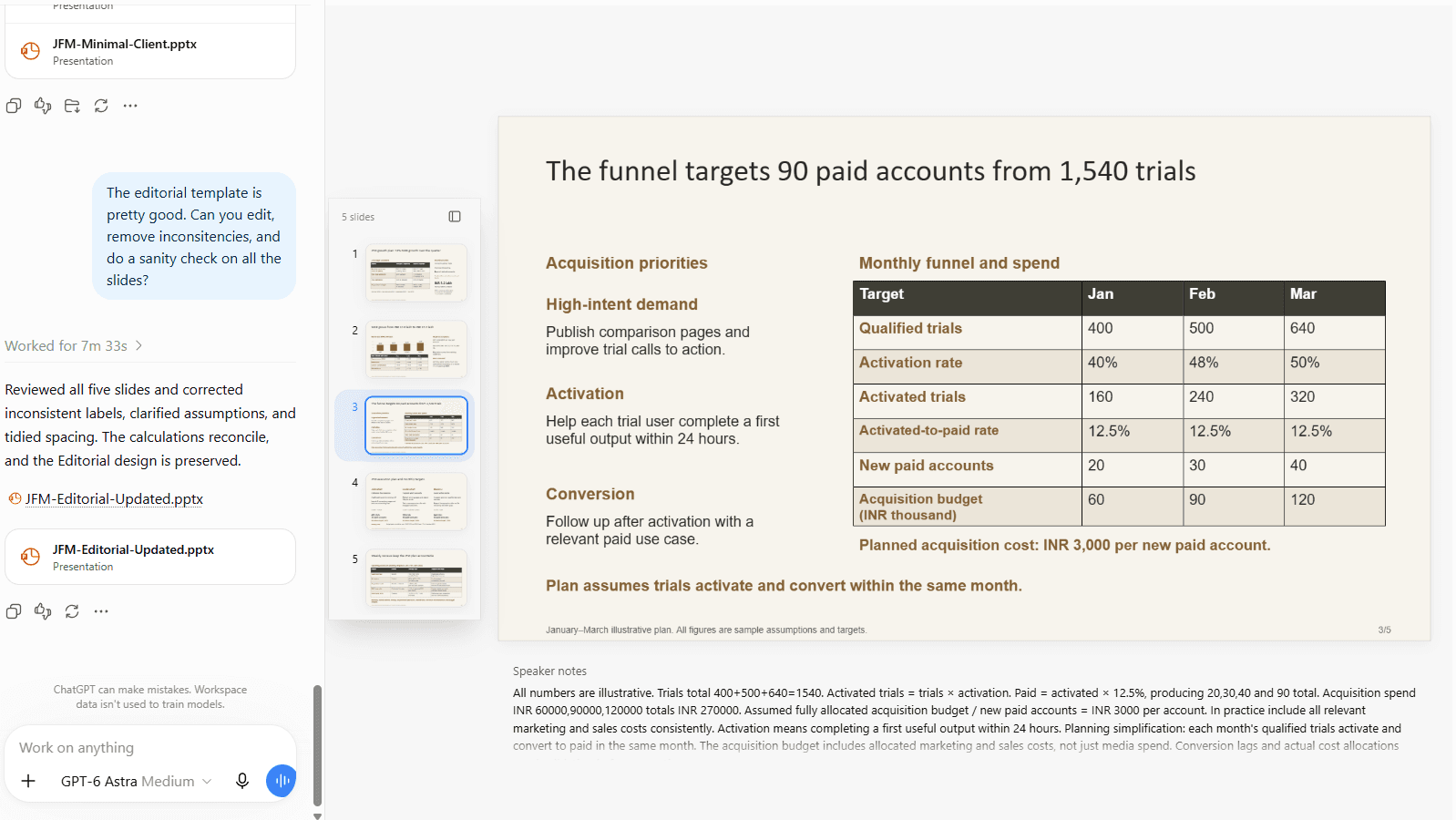Click the Acquisition budget Mar value 120
This screenshot has height=820, width=1456.
[1302, 499]
